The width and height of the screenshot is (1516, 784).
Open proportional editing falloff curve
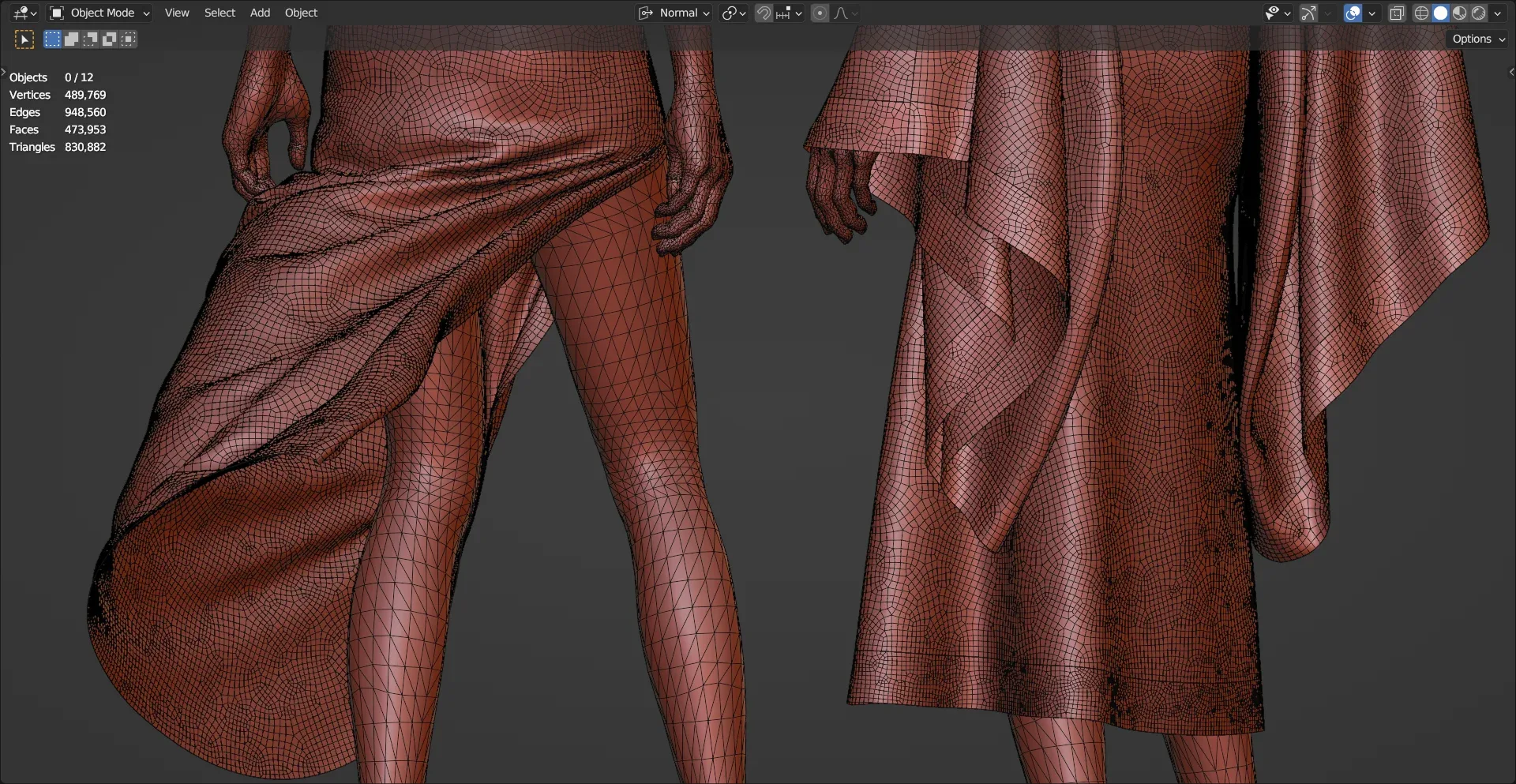(846, 13)
